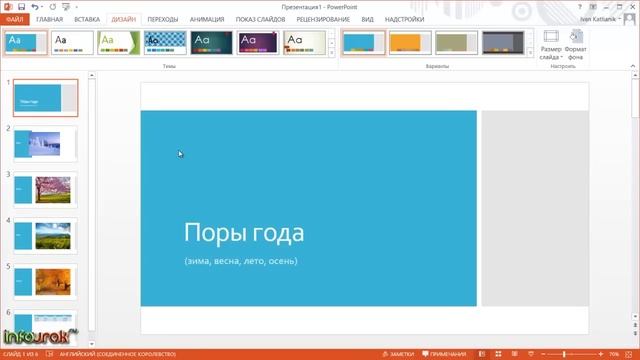640x360 pixels.
Task: Switch to the ПЕРЕХОДЫ tab
Action: pos(162,19)
